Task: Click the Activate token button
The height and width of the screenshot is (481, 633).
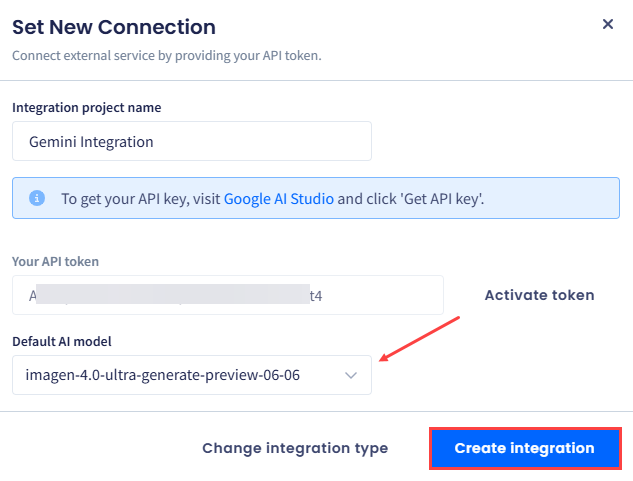Action: click(539, 295)
